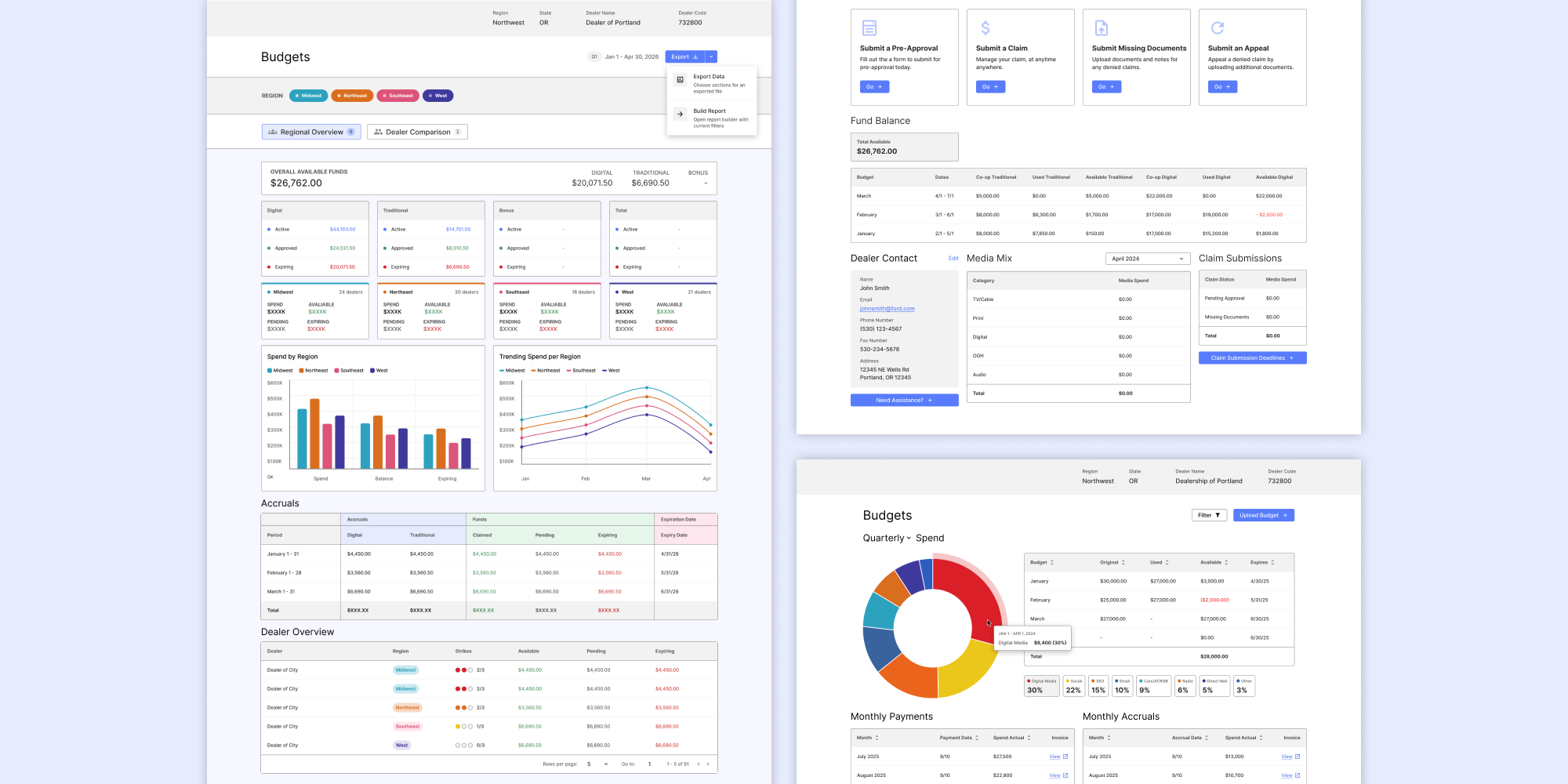Select SEO 15% legend chip
This screenshot has width=1568, height=784.
1098,686
